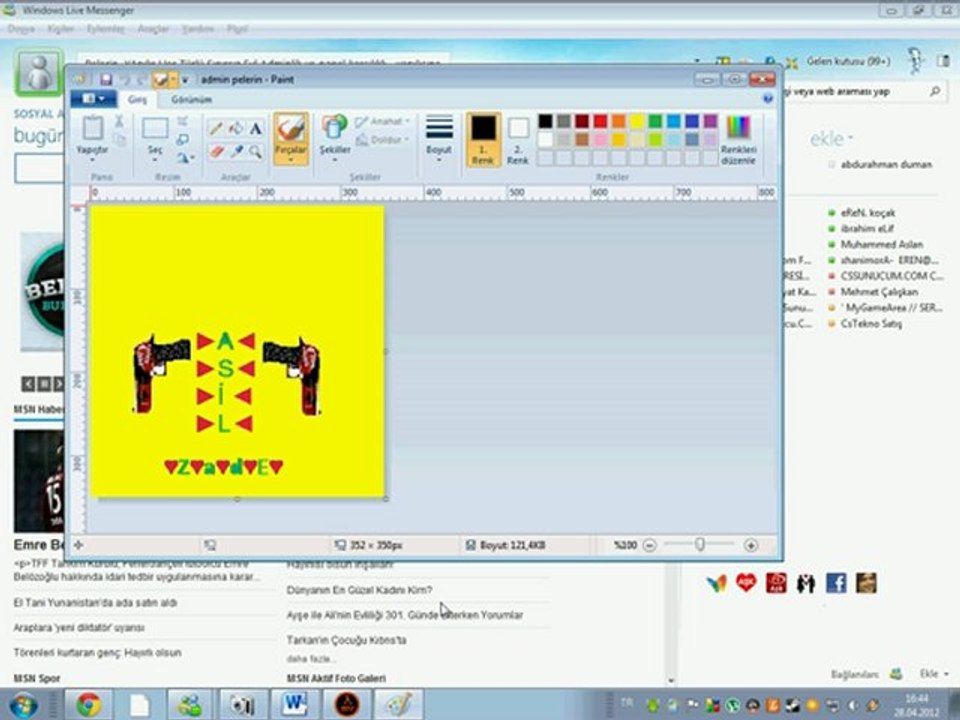Open the Dosya menu in Messenger
Image resolution: width=960 pixels, height=720 pixels.
coord(21,29)
